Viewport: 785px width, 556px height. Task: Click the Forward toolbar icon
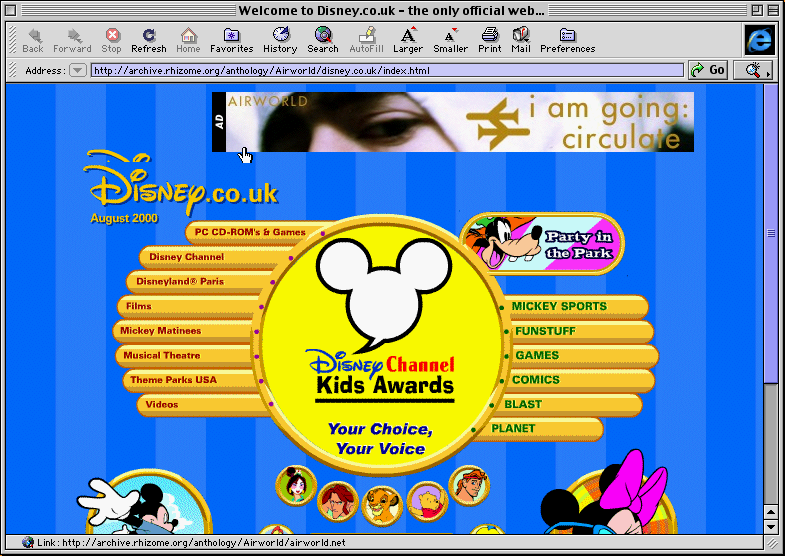(x=72, y=40)
